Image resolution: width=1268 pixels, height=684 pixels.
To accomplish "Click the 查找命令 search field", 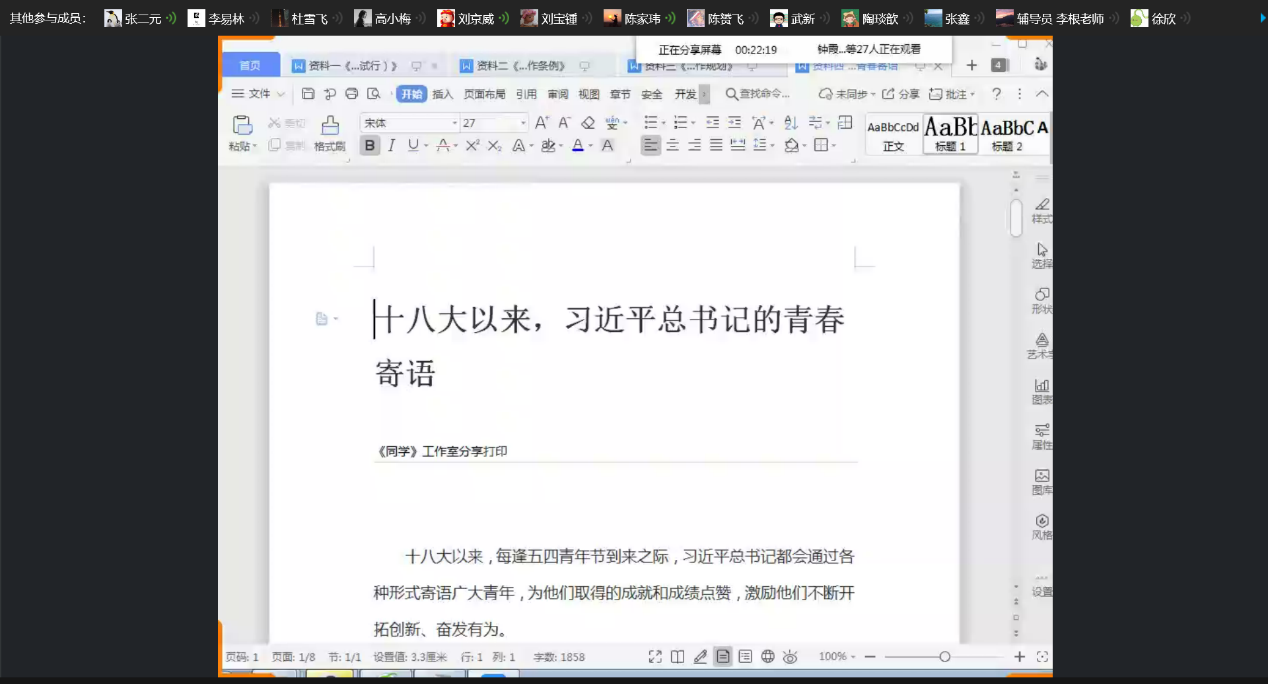I will 764,94.
